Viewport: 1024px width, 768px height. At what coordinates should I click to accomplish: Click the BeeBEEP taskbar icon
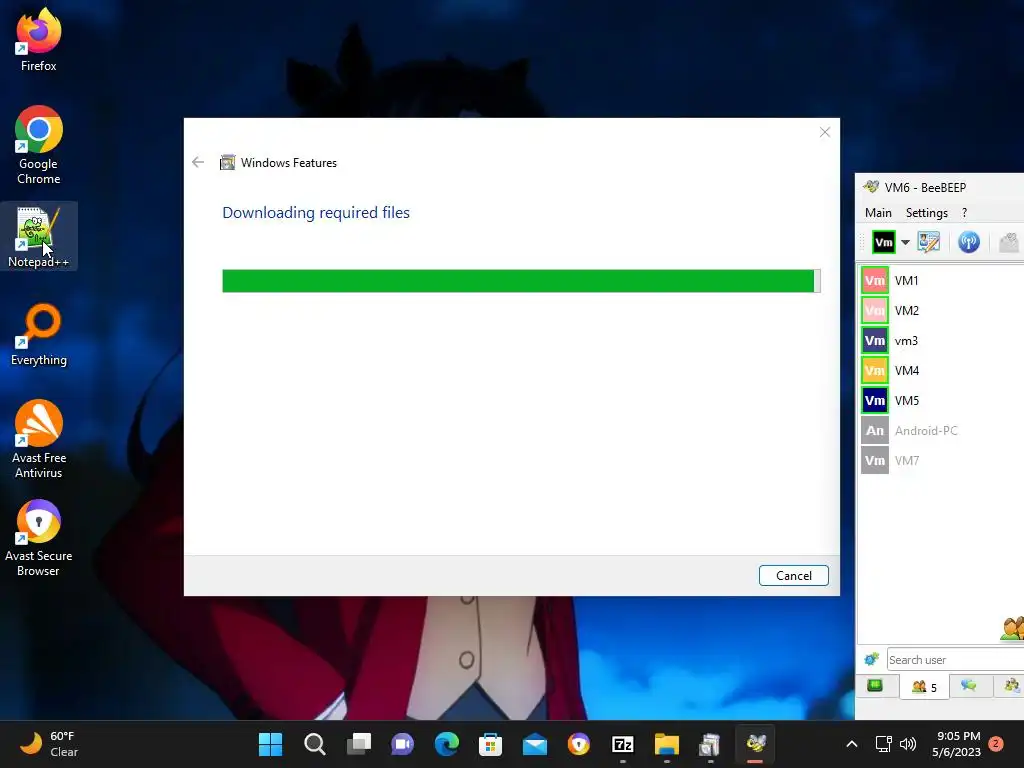(755, 744)
